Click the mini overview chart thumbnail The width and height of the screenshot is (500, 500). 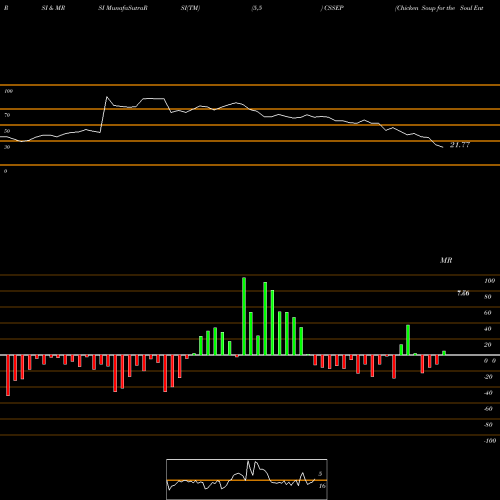click(247, 479)
